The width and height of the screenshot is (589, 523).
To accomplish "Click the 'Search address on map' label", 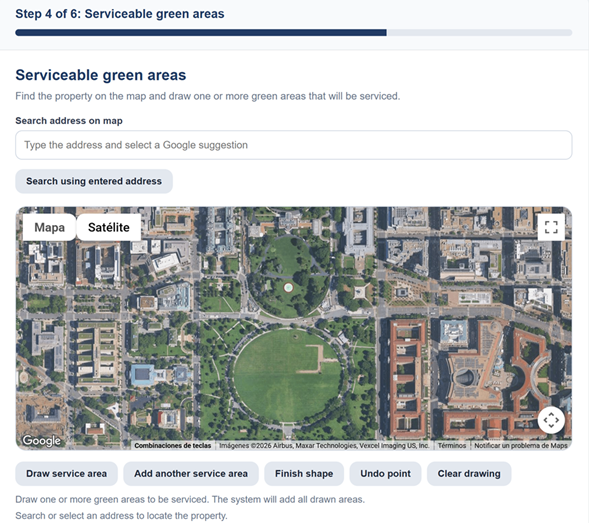I will coord(69,121).
